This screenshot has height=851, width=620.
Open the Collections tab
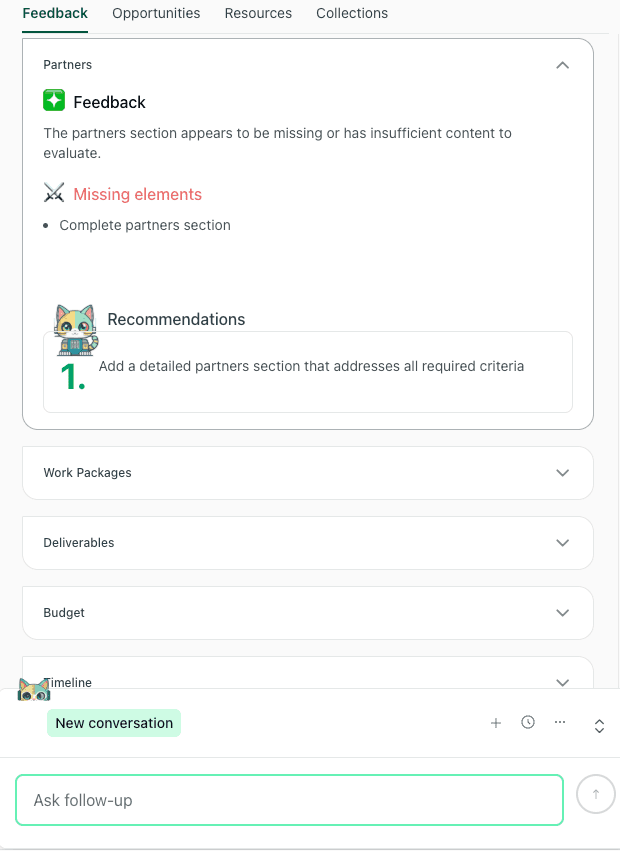(x=352, y=13)
